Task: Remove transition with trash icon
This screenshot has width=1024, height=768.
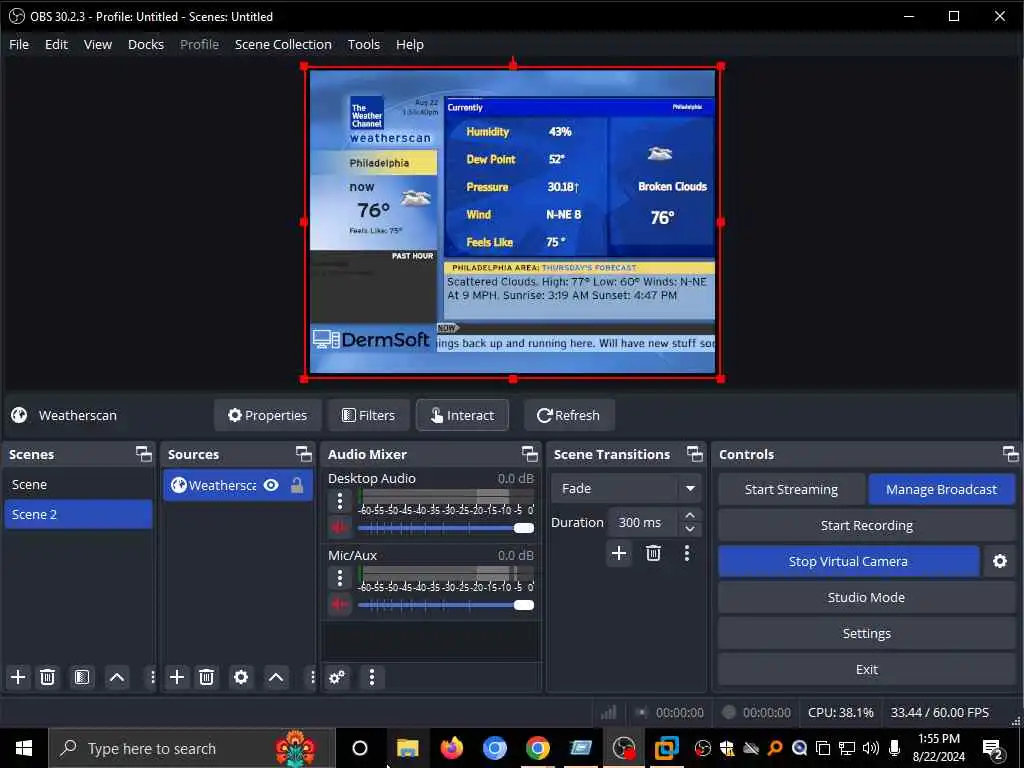Action: tap(653, 554)
